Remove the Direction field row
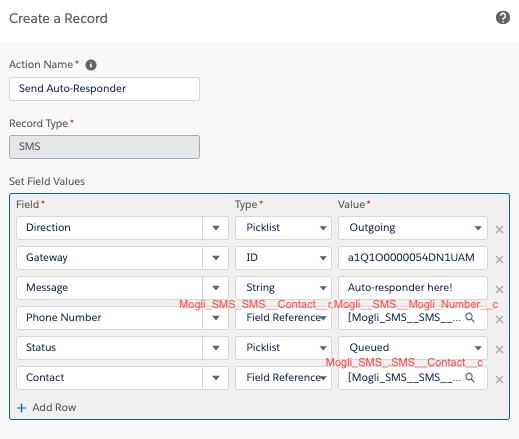519x439 pixels. tap(499, 229)
